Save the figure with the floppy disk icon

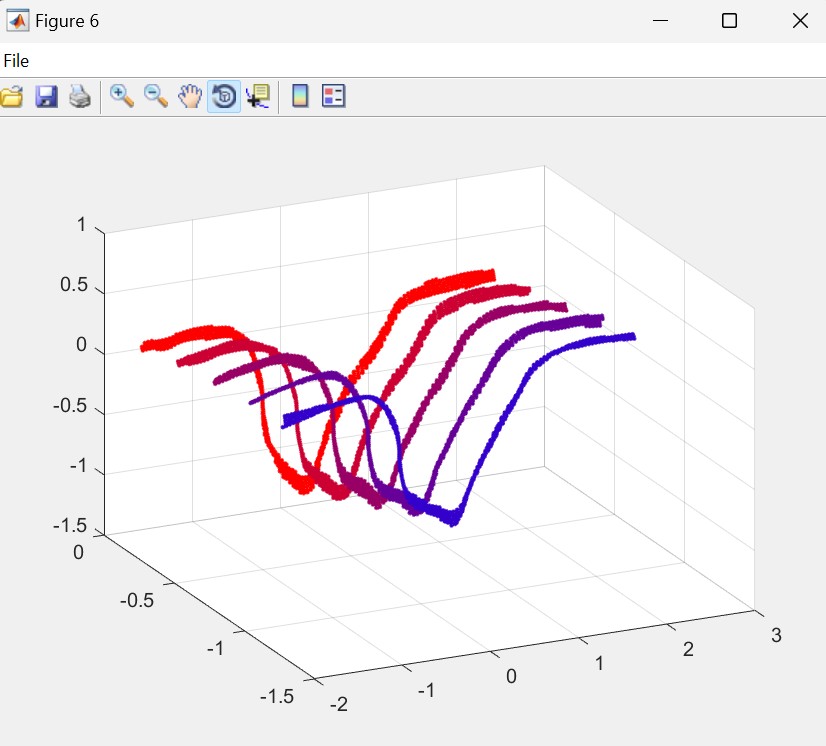click(46, 96)
